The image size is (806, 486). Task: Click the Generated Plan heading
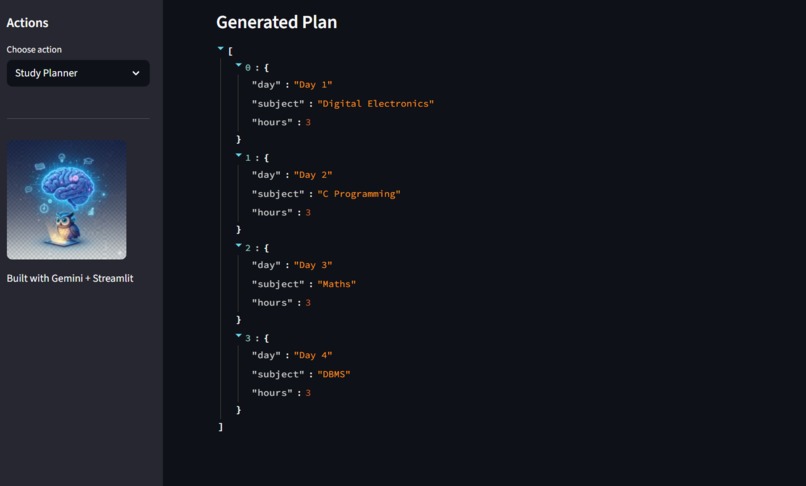[277, 22]
